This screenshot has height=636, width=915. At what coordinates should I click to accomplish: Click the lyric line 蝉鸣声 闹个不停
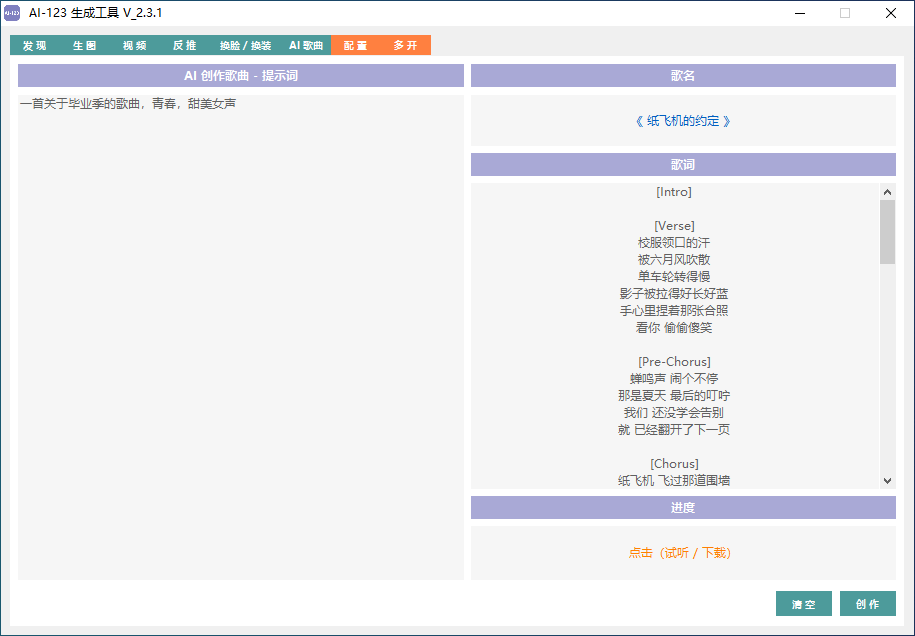(674, 379)
